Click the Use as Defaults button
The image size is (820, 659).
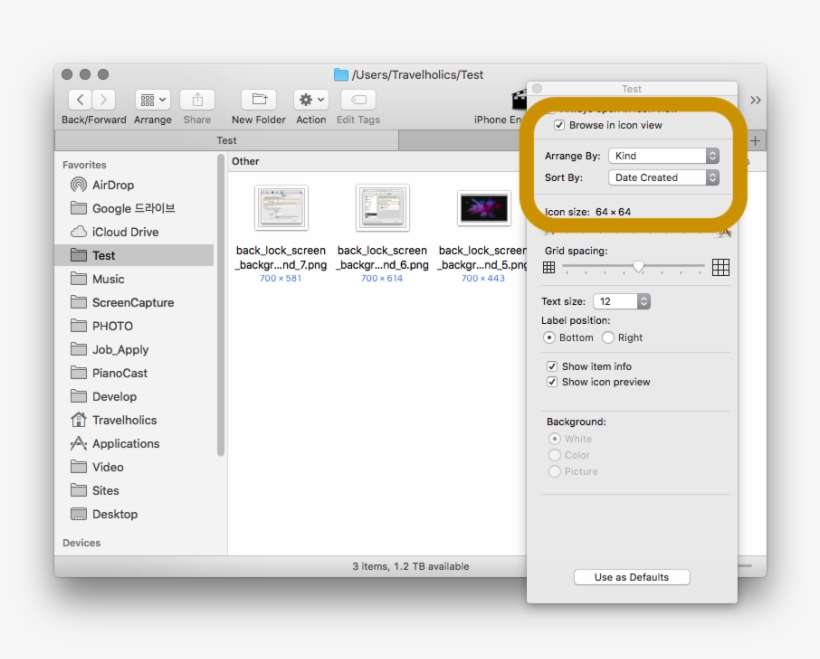[x=633, y=576]
